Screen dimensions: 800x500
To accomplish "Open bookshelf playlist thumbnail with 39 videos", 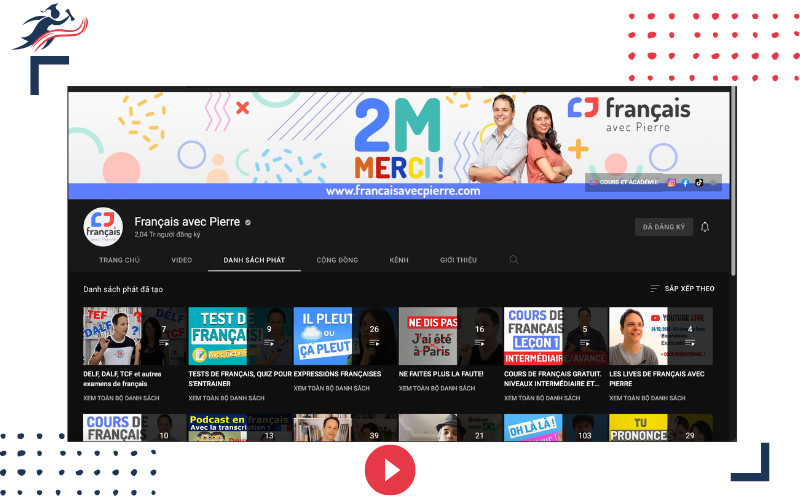I will [345, 428].
